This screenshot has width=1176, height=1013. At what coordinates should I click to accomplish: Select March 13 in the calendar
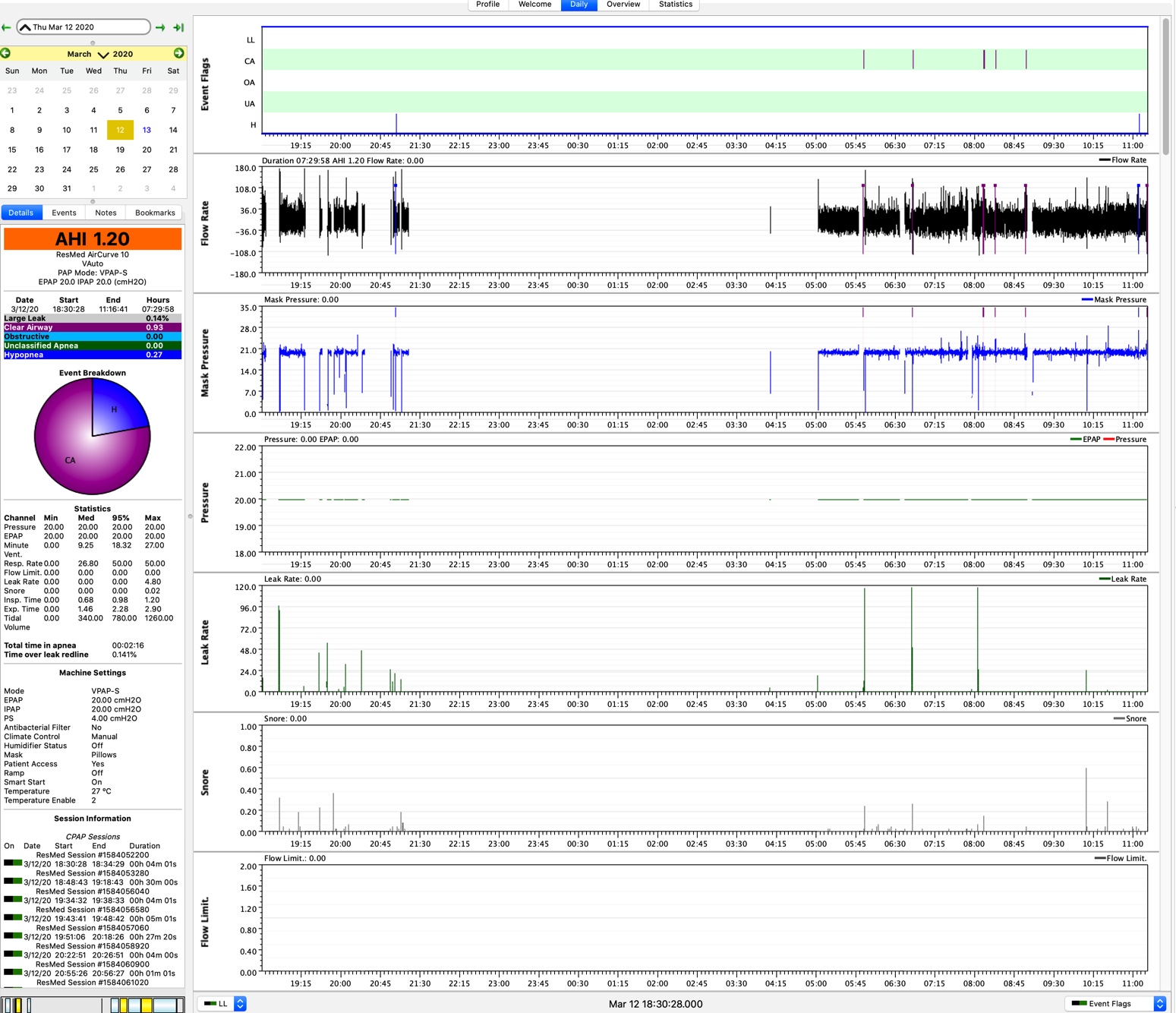(x=147, y=130)
